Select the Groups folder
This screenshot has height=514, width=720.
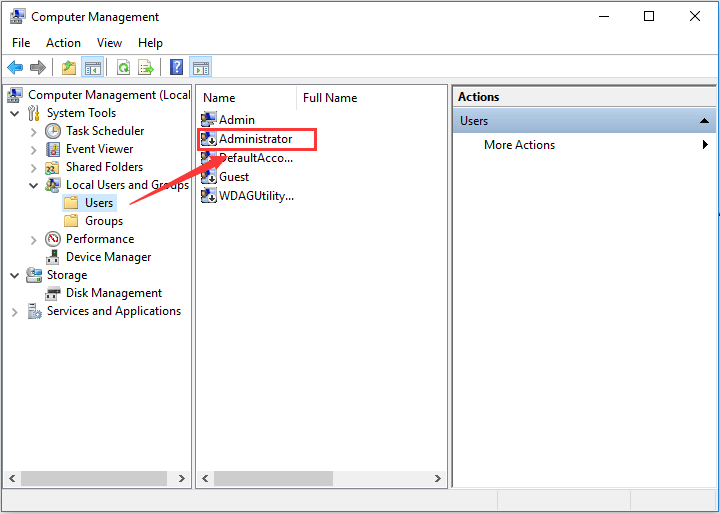pyautogui.click(x=104, y=221)
